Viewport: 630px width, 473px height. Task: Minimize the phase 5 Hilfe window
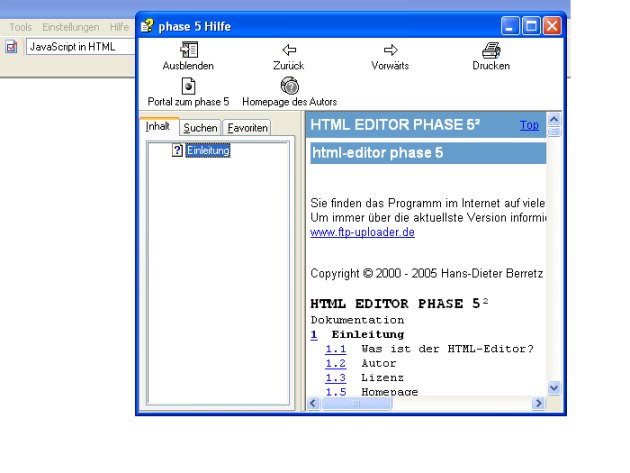tap(510, 27)
